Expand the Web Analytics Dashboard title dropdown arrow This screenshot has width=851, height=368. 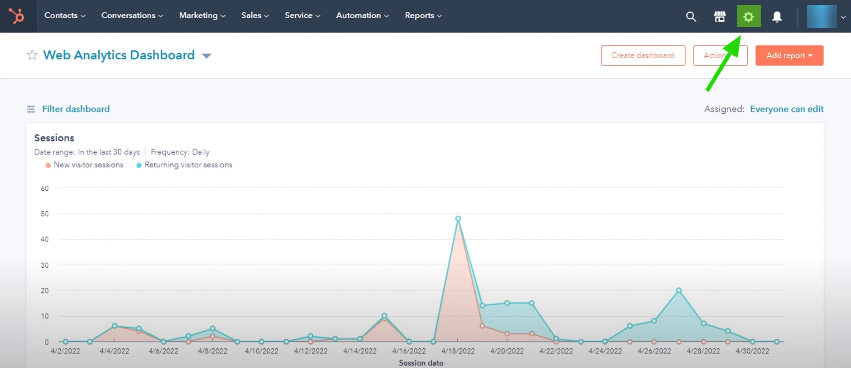[x=206, y=56]
